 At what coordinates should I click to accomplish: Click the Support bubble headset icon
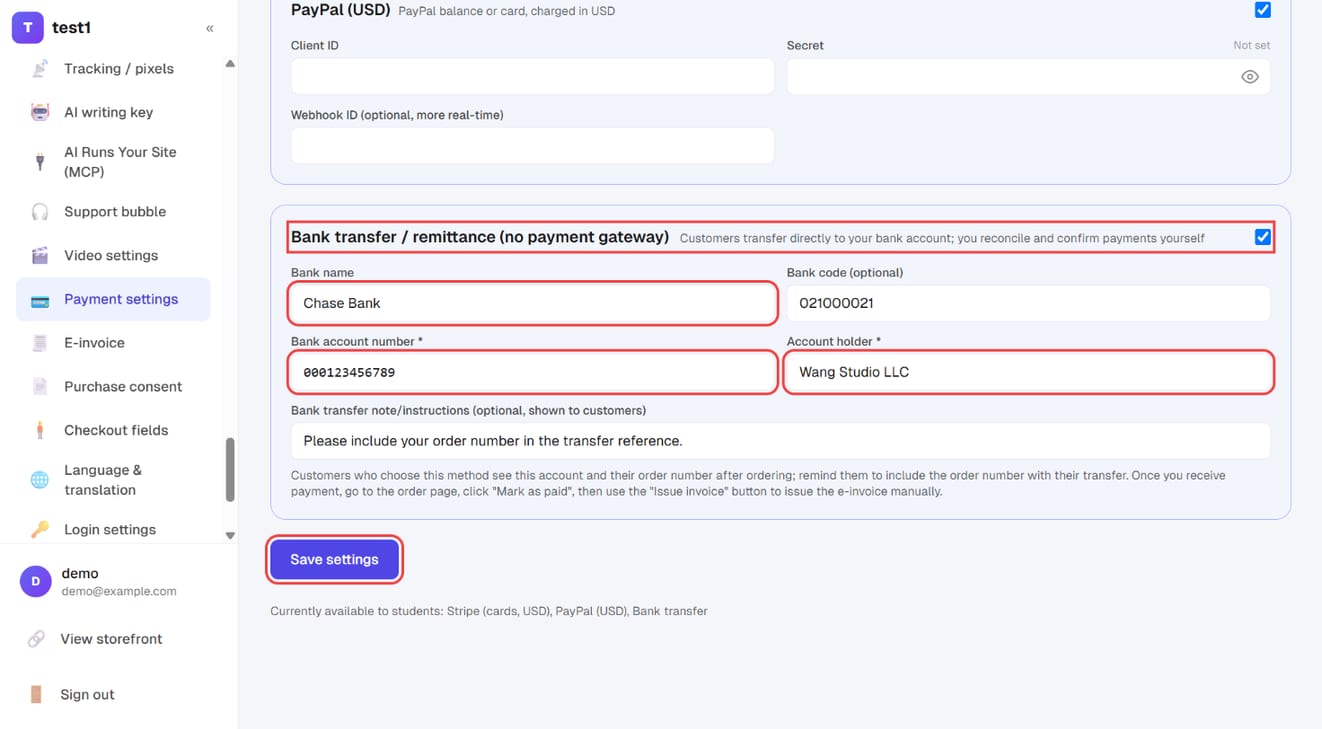(40, 212)
